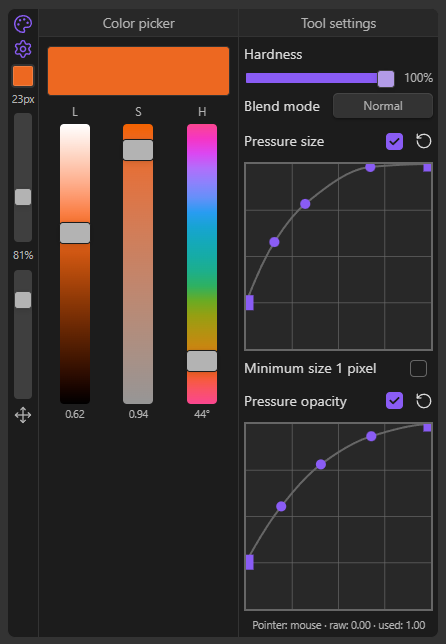This screenshot has height=644, width=446.
Task: Open the Blend mode Normal dropdown
Action: pos(383,106)
